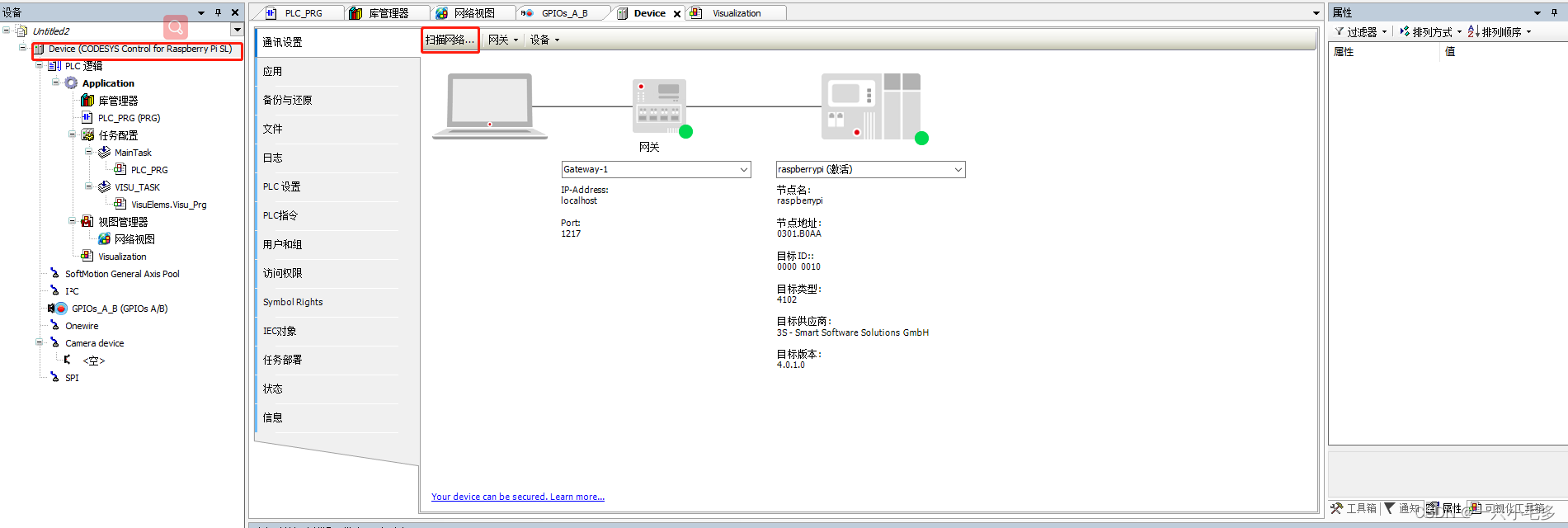1568x528 pixels.
Task: Click the SoftMotion General Axis Pool icon
Action: (55, 274)
